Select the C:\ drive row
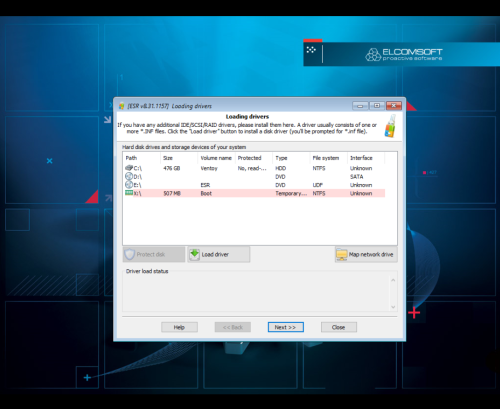Viewport: 500px width, 409px height. [255, 168]
